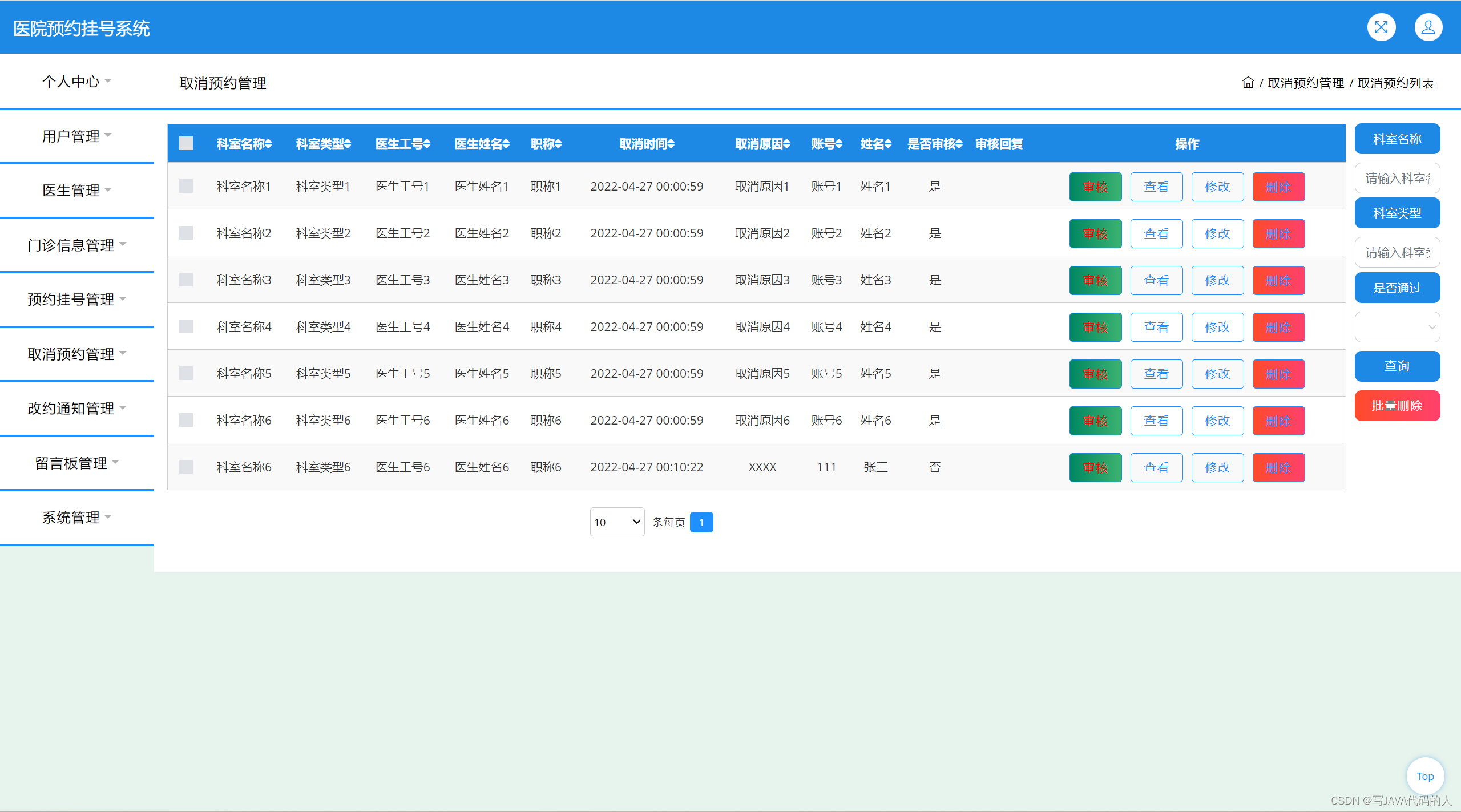This screenshot has width=1461, height=812.
Task: Sort by 职称 column sort arrows
Action: click(558, 144)
